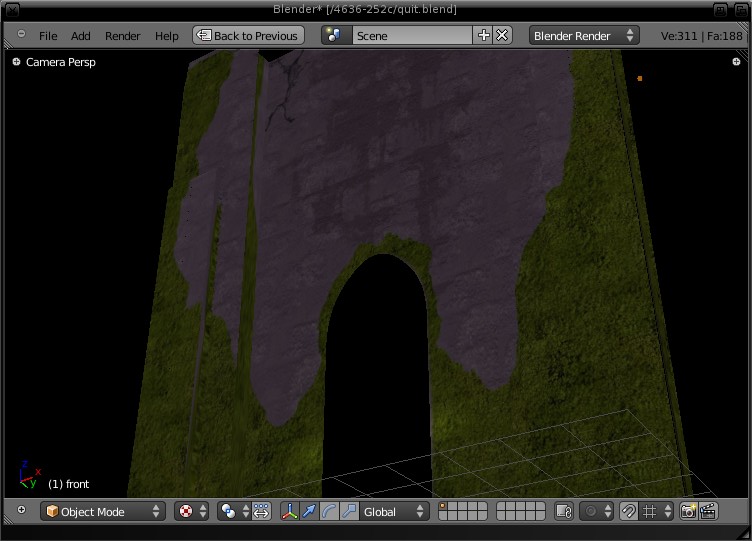
Task: Render OpenGL animation with clapperboard icon
Action: 708,512
